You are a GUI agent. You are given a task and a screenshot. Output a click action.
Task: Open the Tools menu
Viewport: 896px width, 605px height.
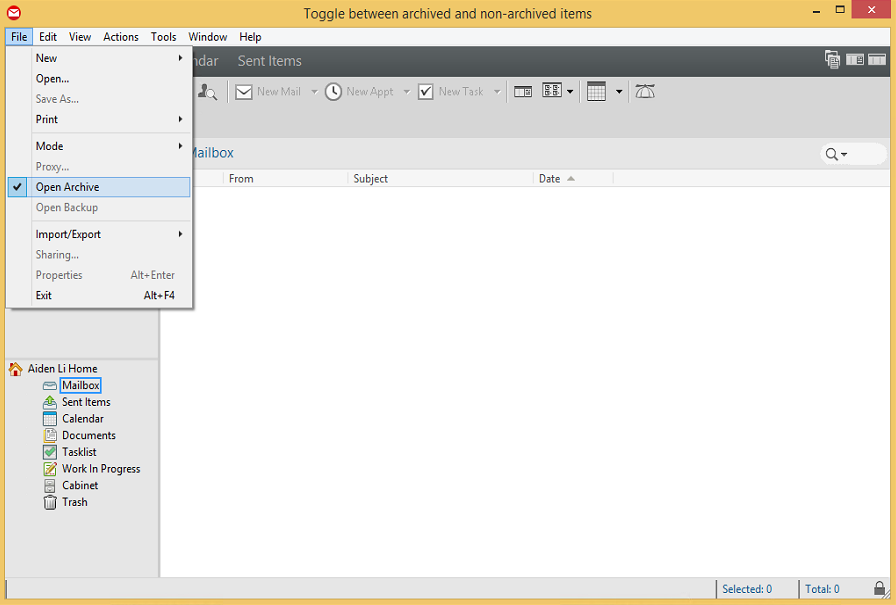[163, 37]
